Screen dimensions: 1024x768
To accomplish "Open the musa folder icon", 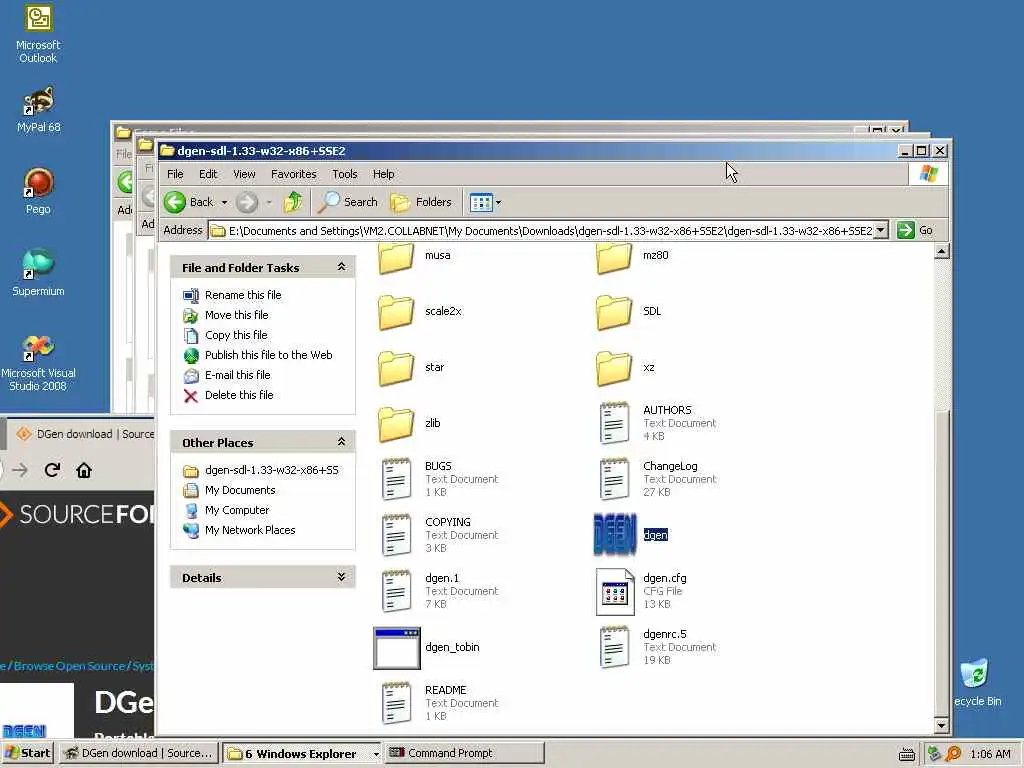I will coord(396,258).
